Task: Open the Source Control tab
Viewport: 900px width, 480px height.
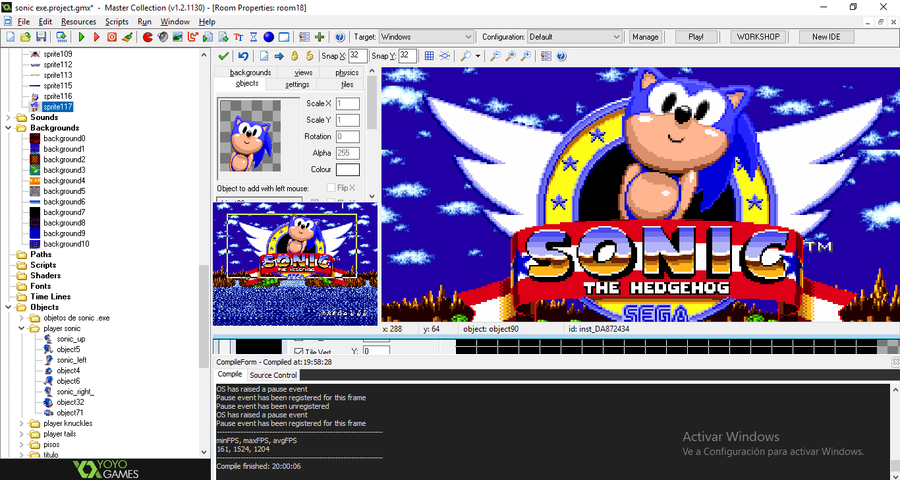Action: (x=273, y=375)
